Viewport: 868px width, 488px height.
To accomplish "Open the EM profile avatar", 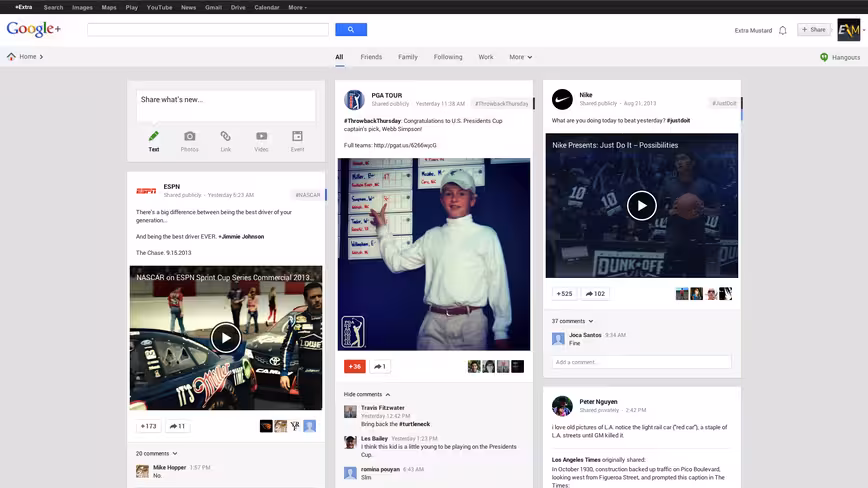I will 849,30.
